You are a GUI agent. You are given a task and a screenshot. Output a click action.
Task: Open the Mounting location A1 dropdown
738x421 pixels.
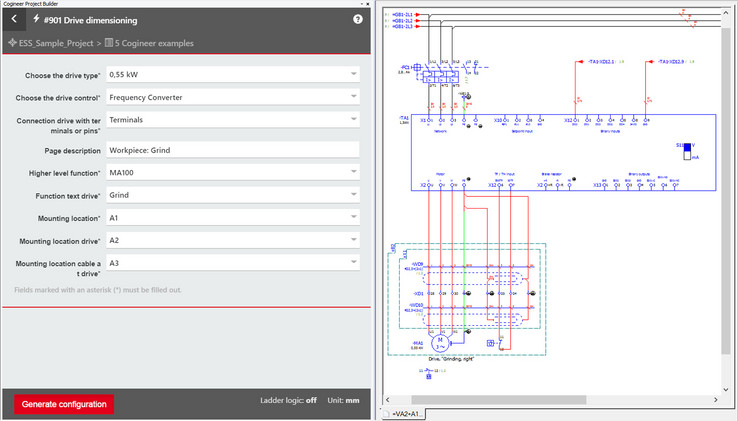click(x=354, y=217)
